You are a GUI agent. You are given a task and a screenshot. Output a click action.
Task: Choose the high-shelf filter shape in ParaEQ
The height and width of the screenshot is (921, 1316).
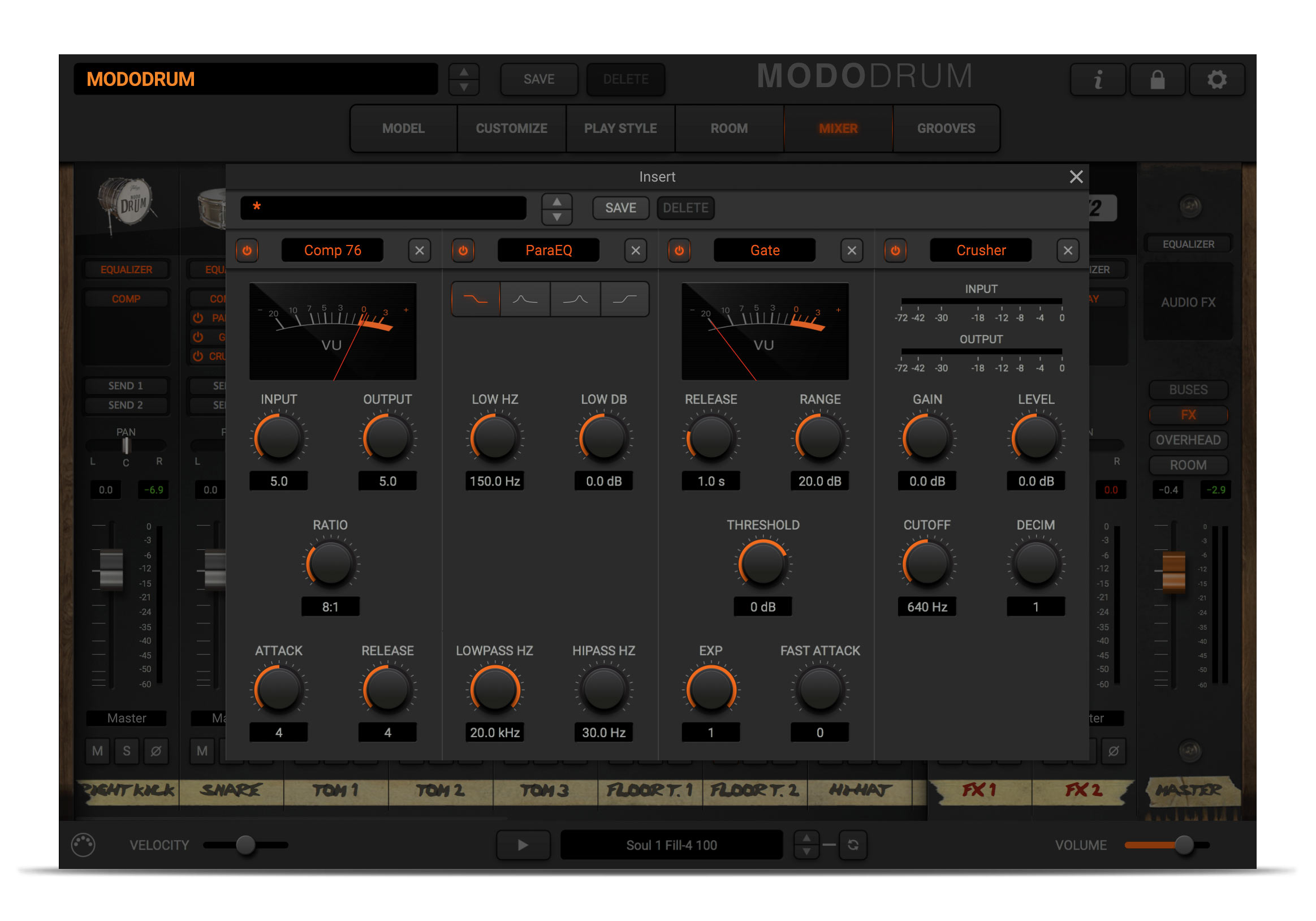click(x=624, y=299)
